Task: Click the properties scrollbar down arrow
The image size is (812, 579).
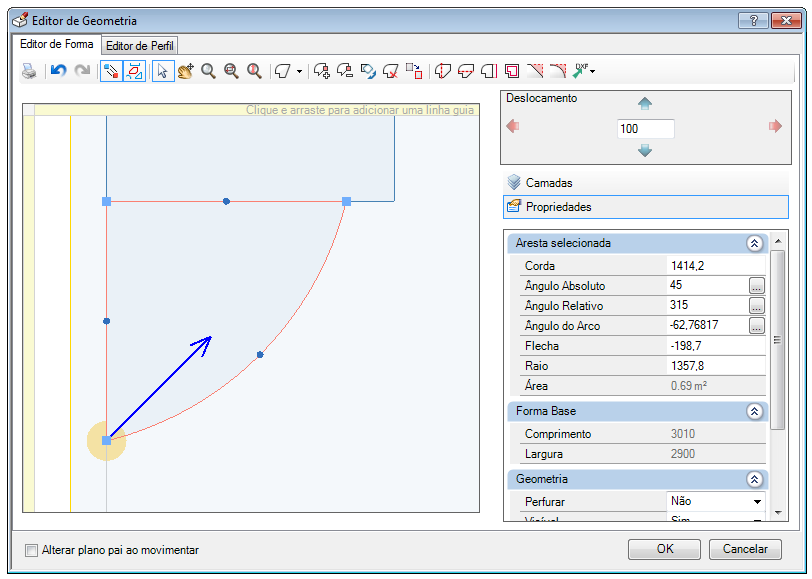Action: coord(777,513)
